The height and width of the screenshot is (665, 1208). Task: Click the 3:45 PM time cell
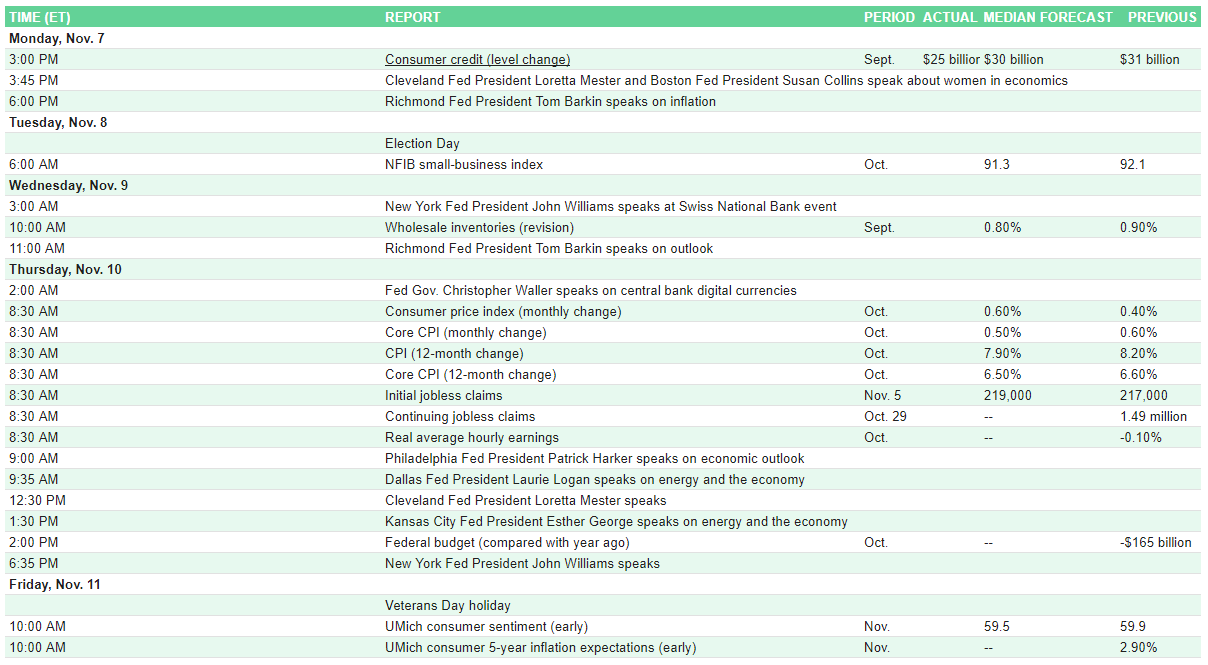coord(33,80)
